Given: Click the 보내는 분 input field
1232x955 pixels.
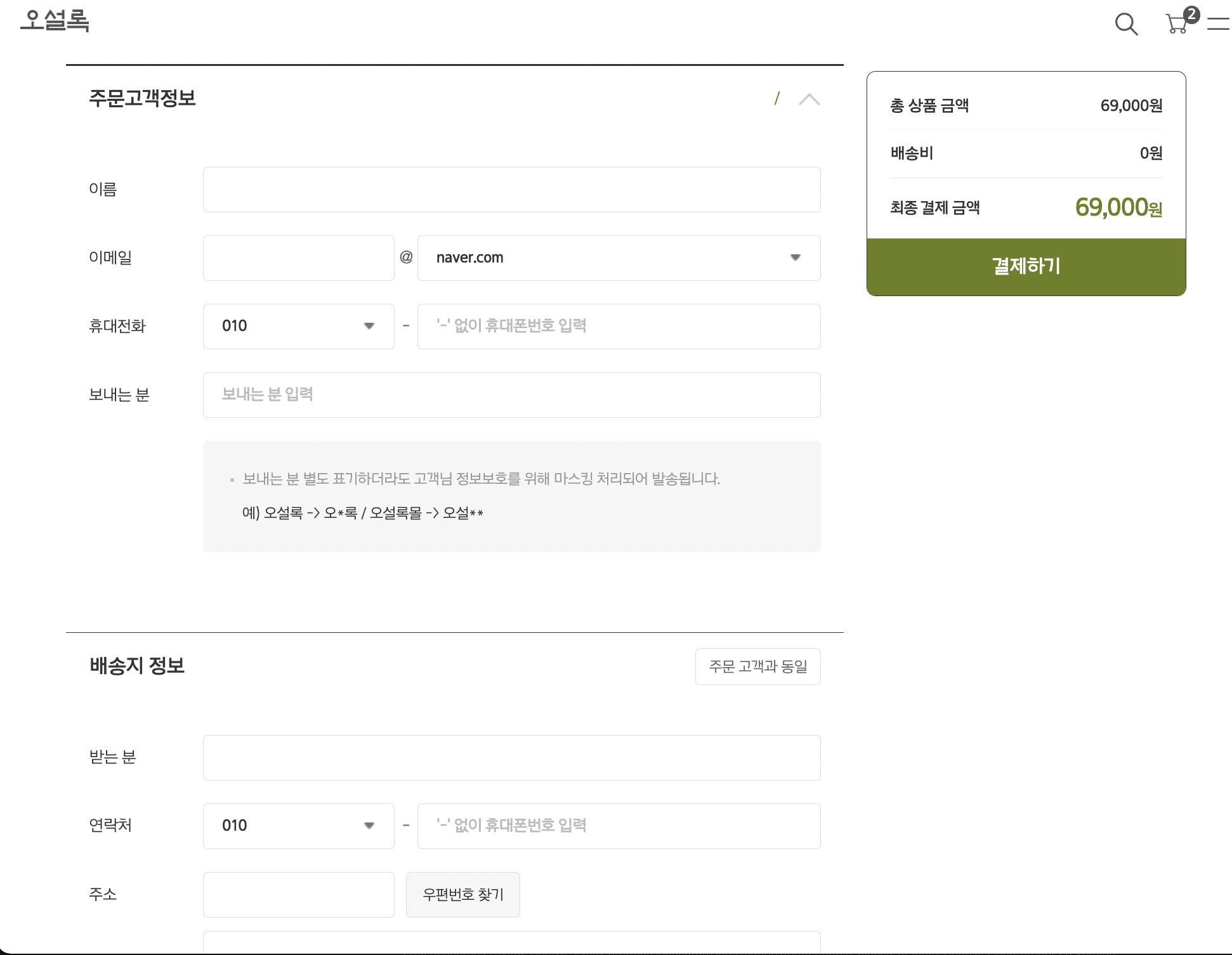Looking at the screenshot, I should tap(511, 395).
